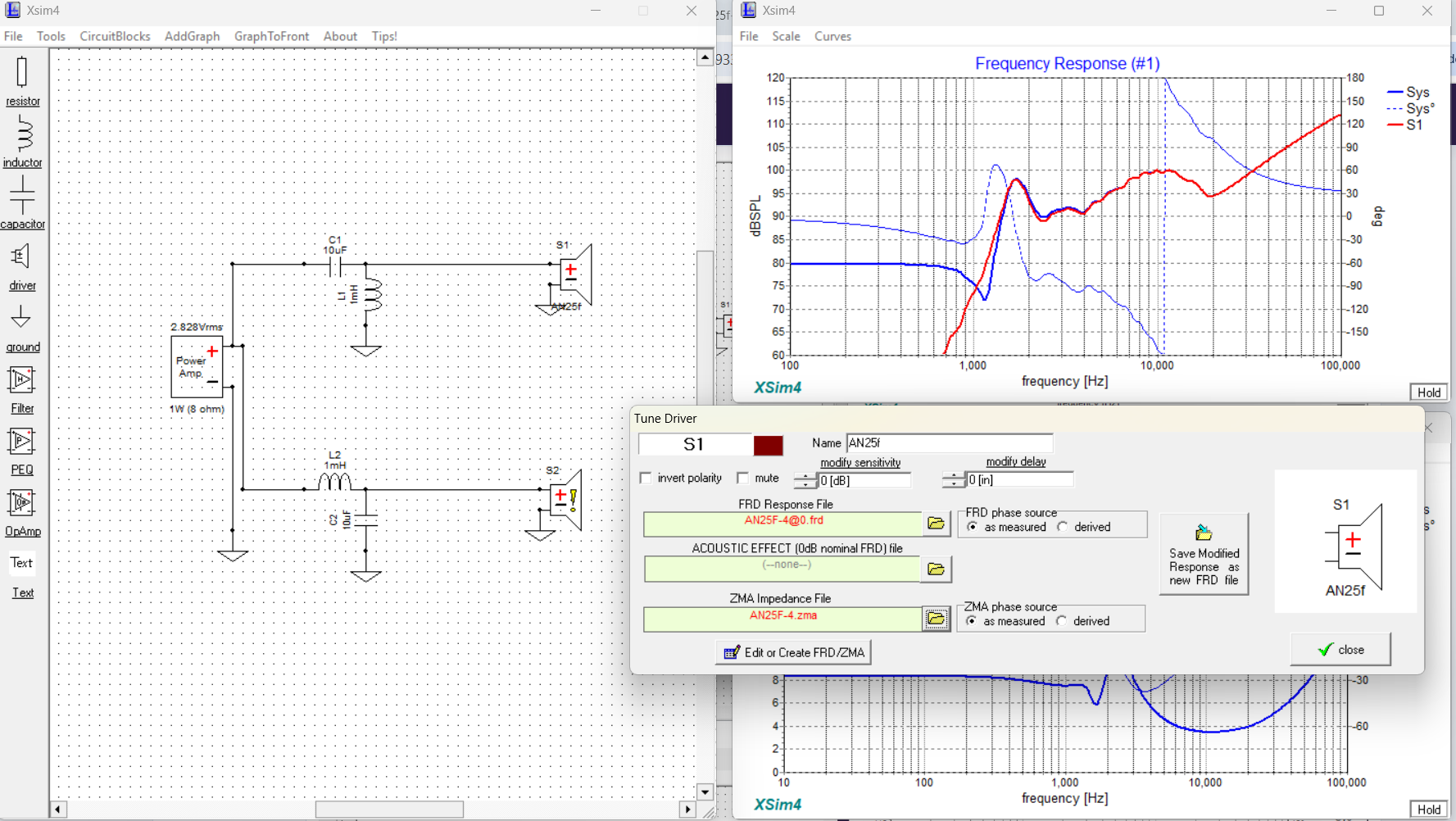1456x821 pixels.
Task: Toggle invert polarity checkbox
Action: [646, 478]
